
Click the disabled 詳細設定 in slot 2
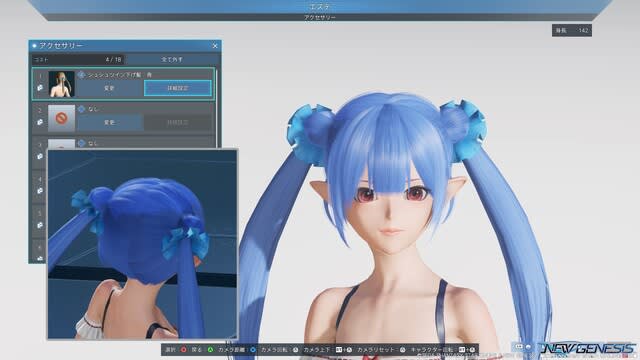click(178, 122)
